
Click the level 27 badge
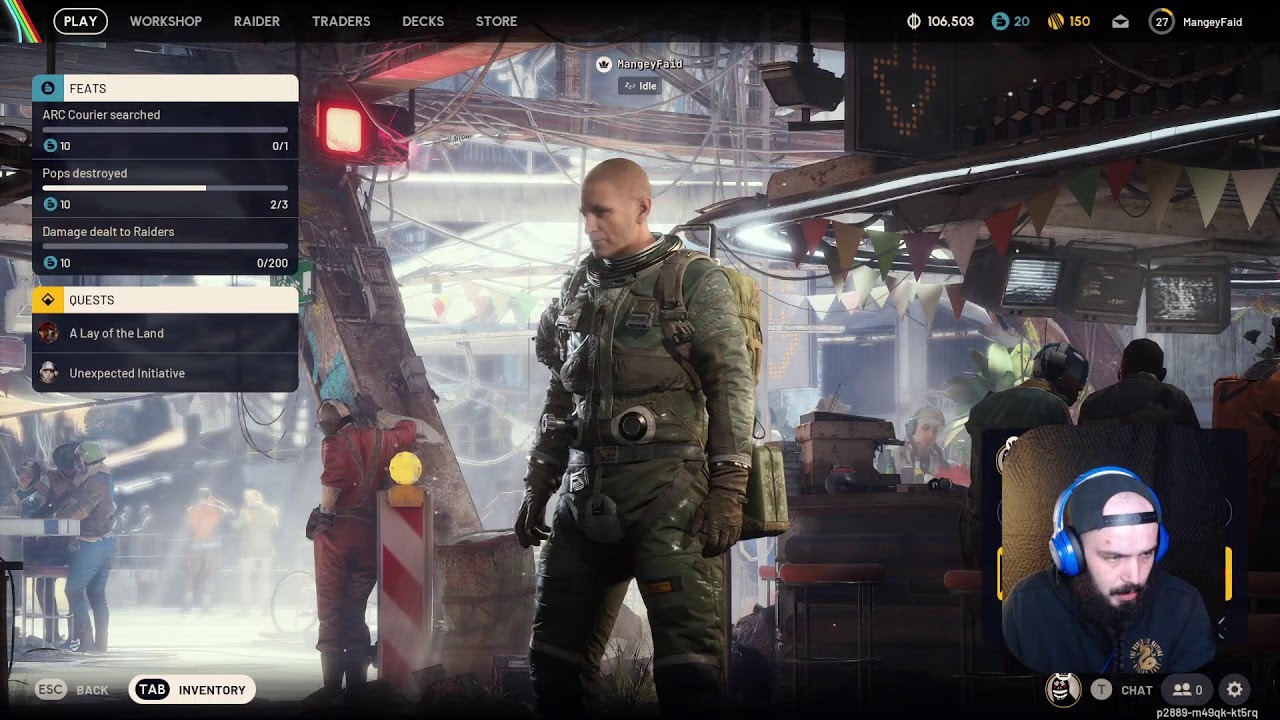tap(1161, 21)
